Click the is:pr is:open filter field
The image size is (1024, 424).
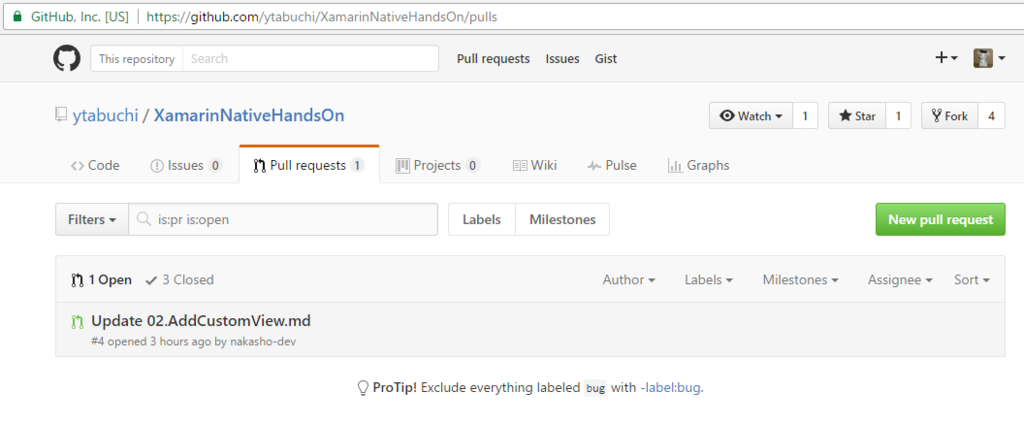[283, 220]
